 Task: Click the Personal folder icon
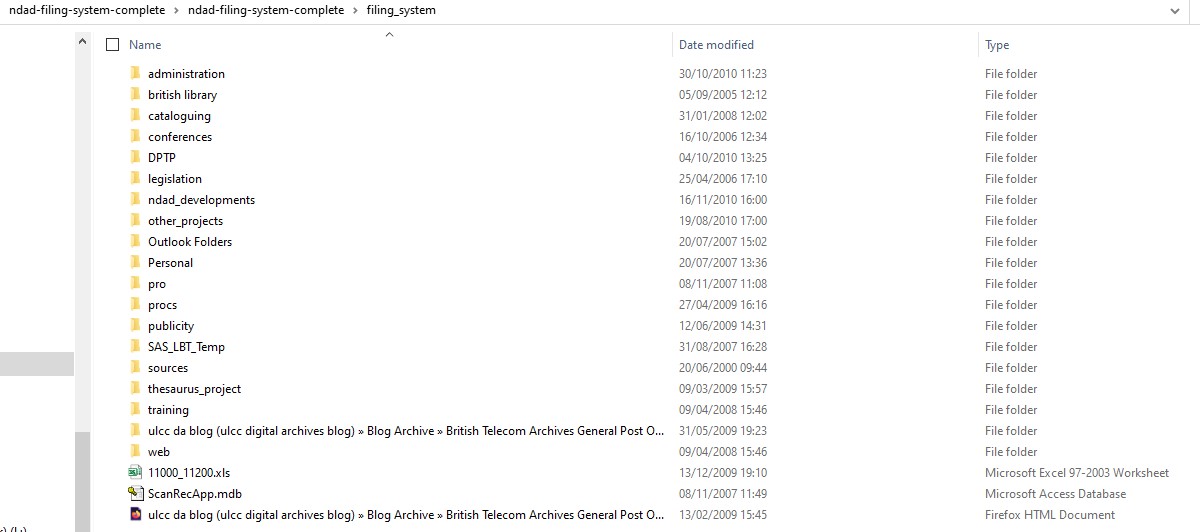(x=136, y=262)
